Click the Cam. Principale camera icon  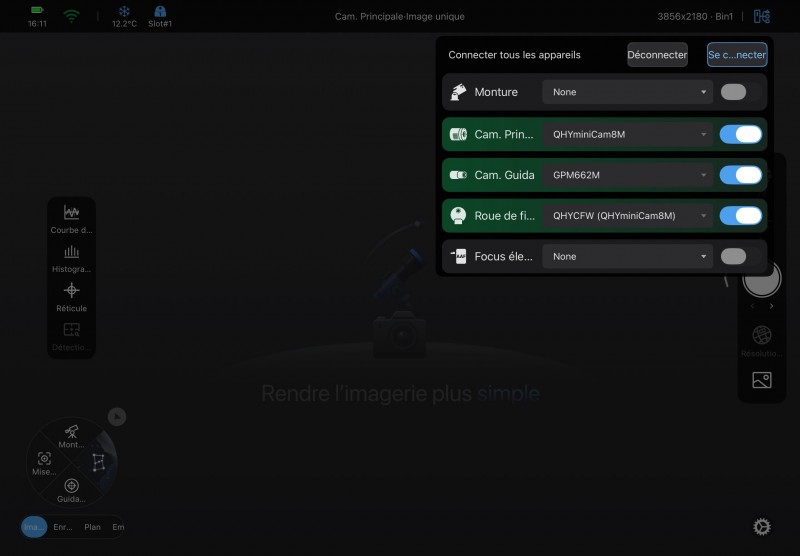[x=458, y=134]
